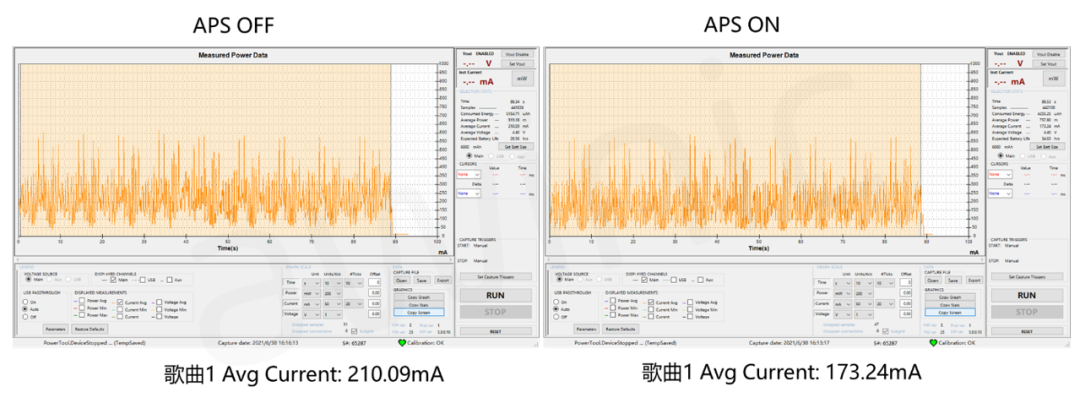Open first cursor None dropdown in APS OFF window
This screenshot has width=1080, height=403.
coord(469,174)
